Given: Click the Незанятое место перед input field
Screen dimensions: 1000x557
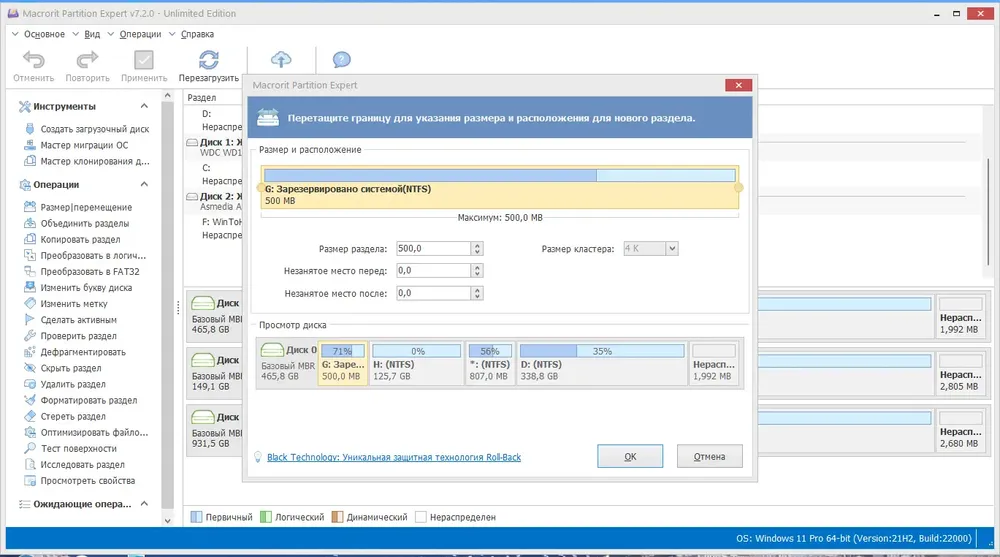Looking at the screenshot, I should click(434, 271).
